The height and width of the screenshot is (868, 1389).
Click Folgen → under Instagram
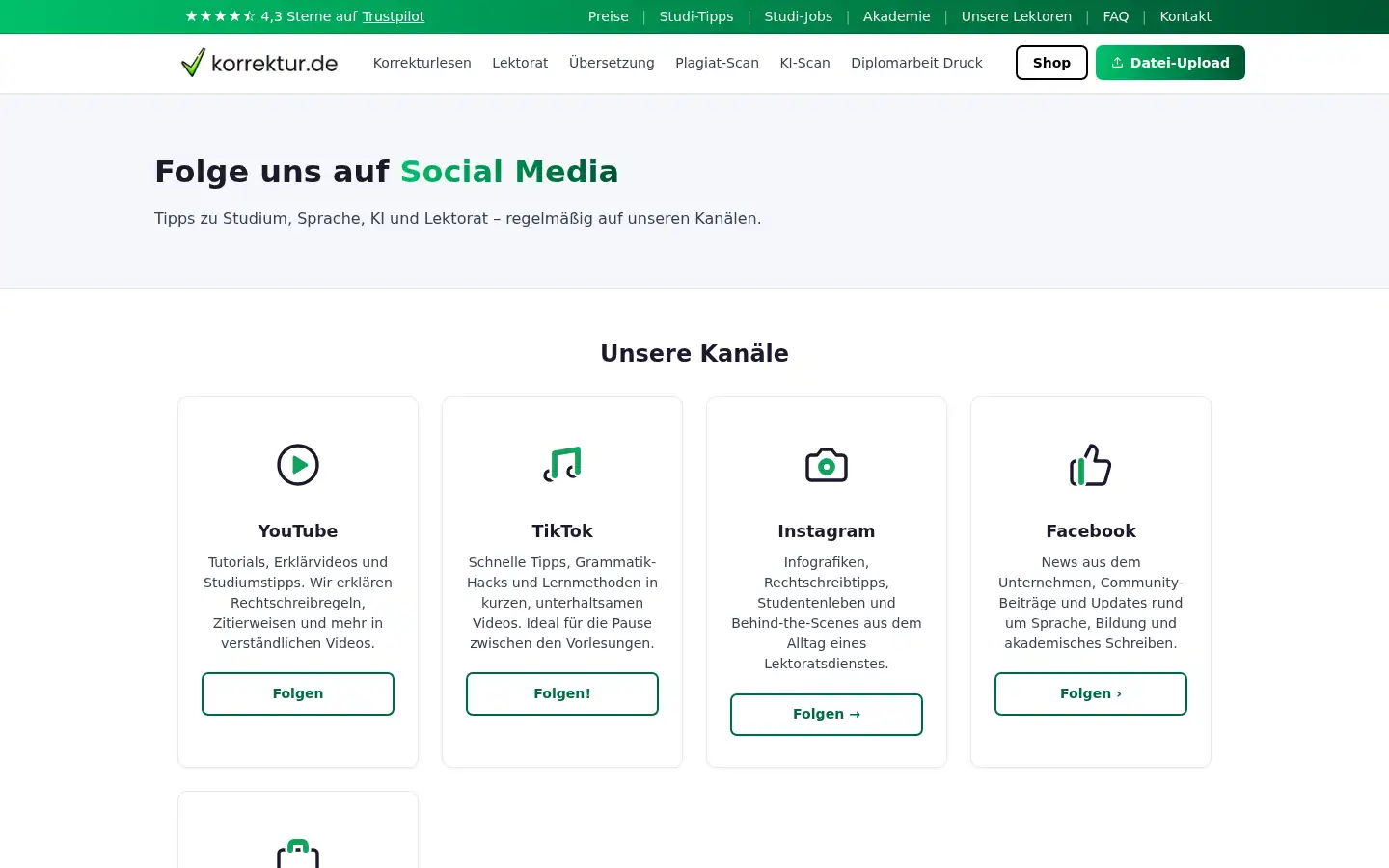(x=827, y=714)
